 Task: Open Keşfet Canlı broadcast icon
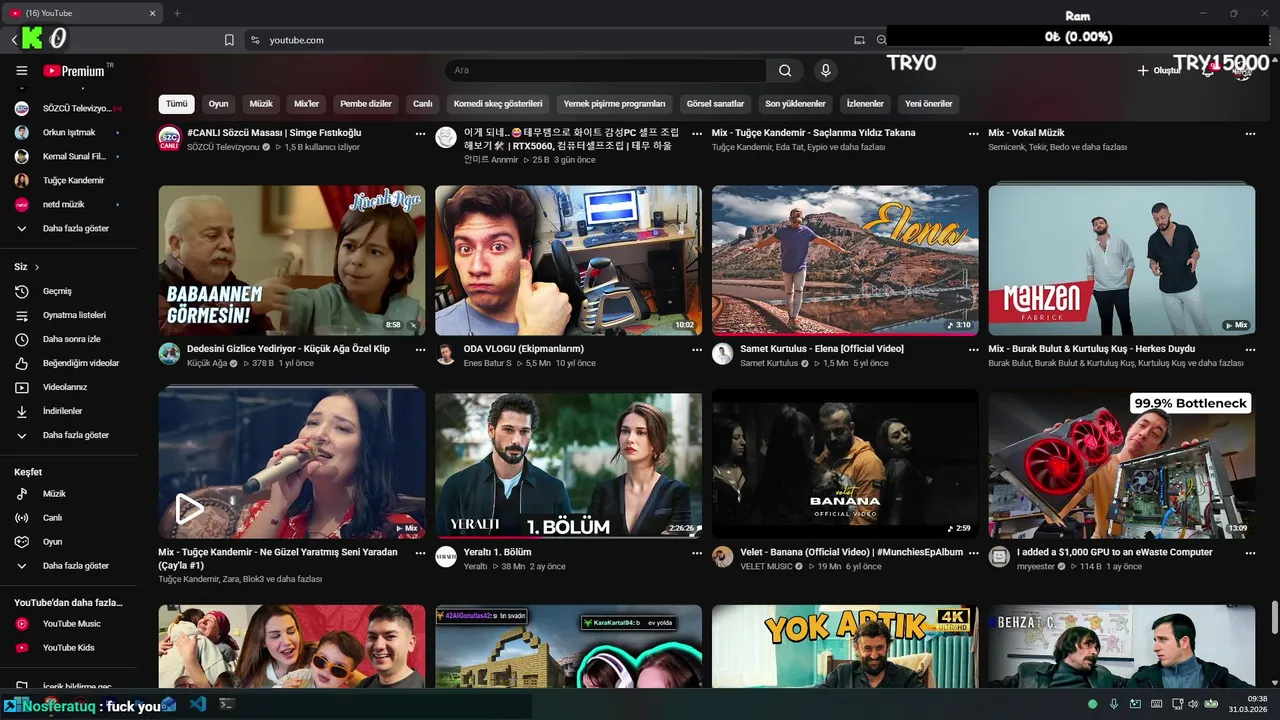pos(21,518)
